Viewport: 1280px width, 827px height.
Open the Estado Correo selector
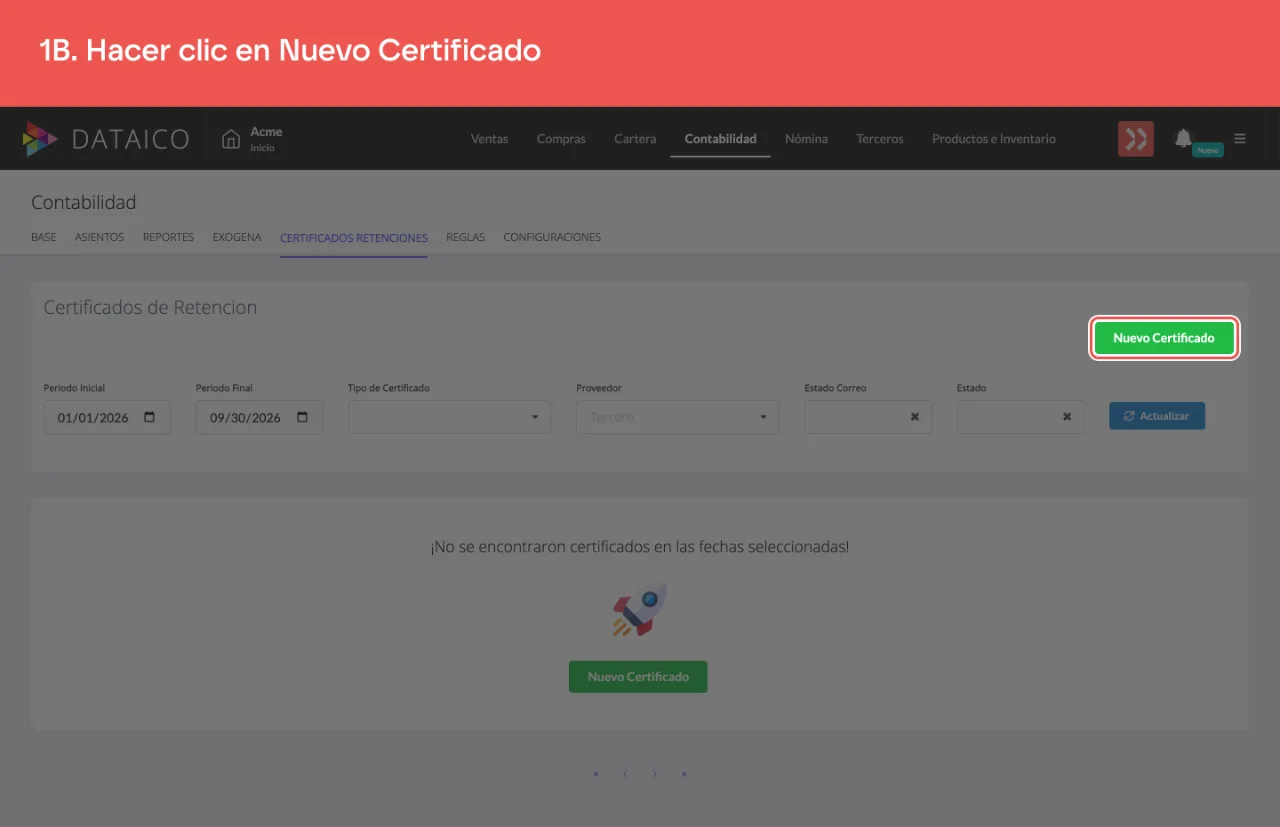[x=868, y=417]
